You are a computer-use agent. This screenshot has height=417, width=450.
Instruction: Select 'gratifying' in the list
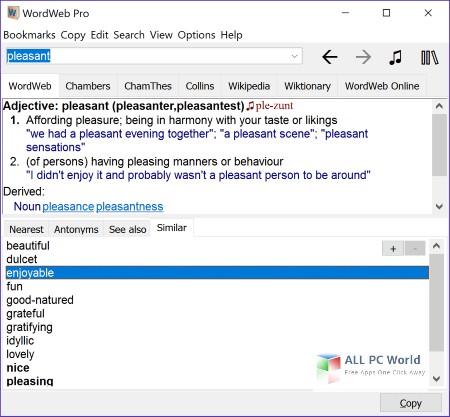29,327
